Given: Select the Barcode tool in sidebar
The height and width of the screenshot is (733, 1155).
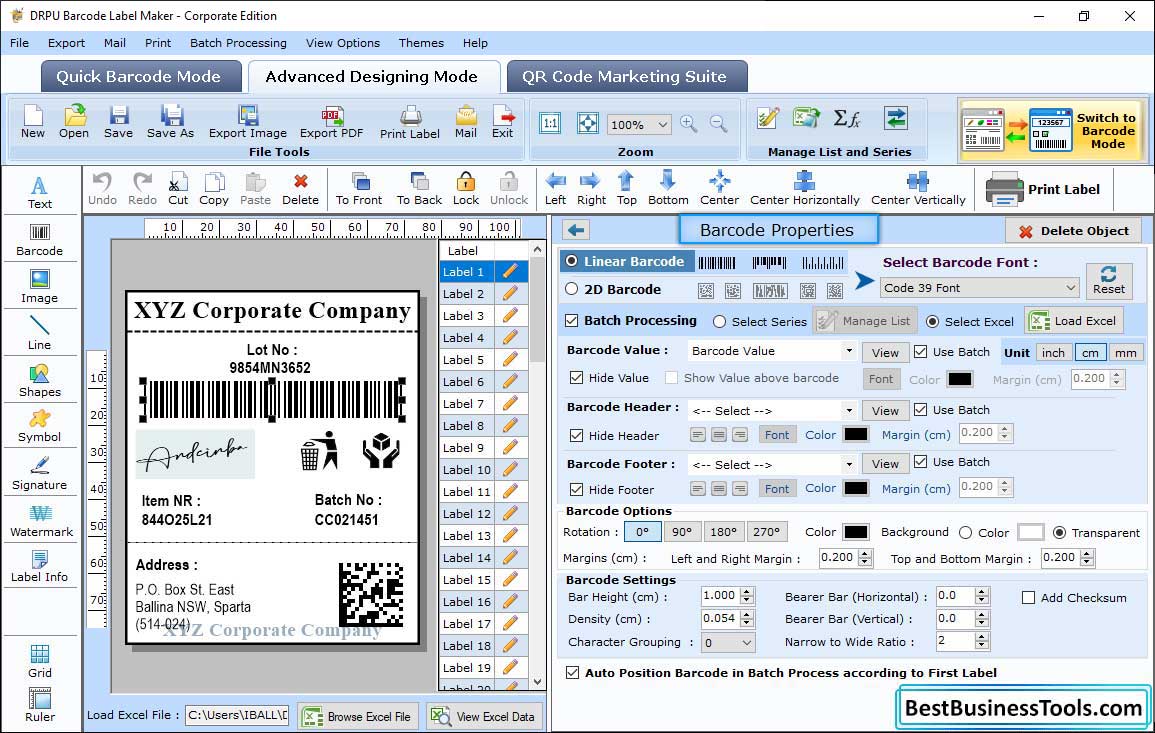Looking at the screenshot, I should [40, 240].
